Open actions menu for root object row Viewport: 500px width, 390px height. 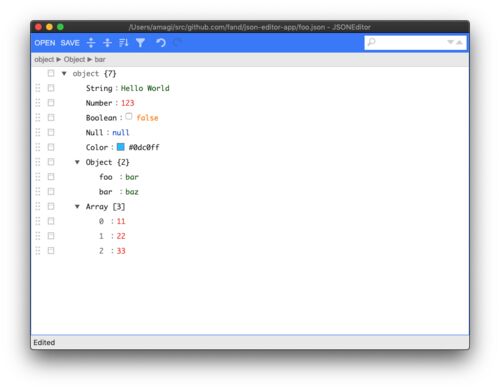tap(51, 73)
